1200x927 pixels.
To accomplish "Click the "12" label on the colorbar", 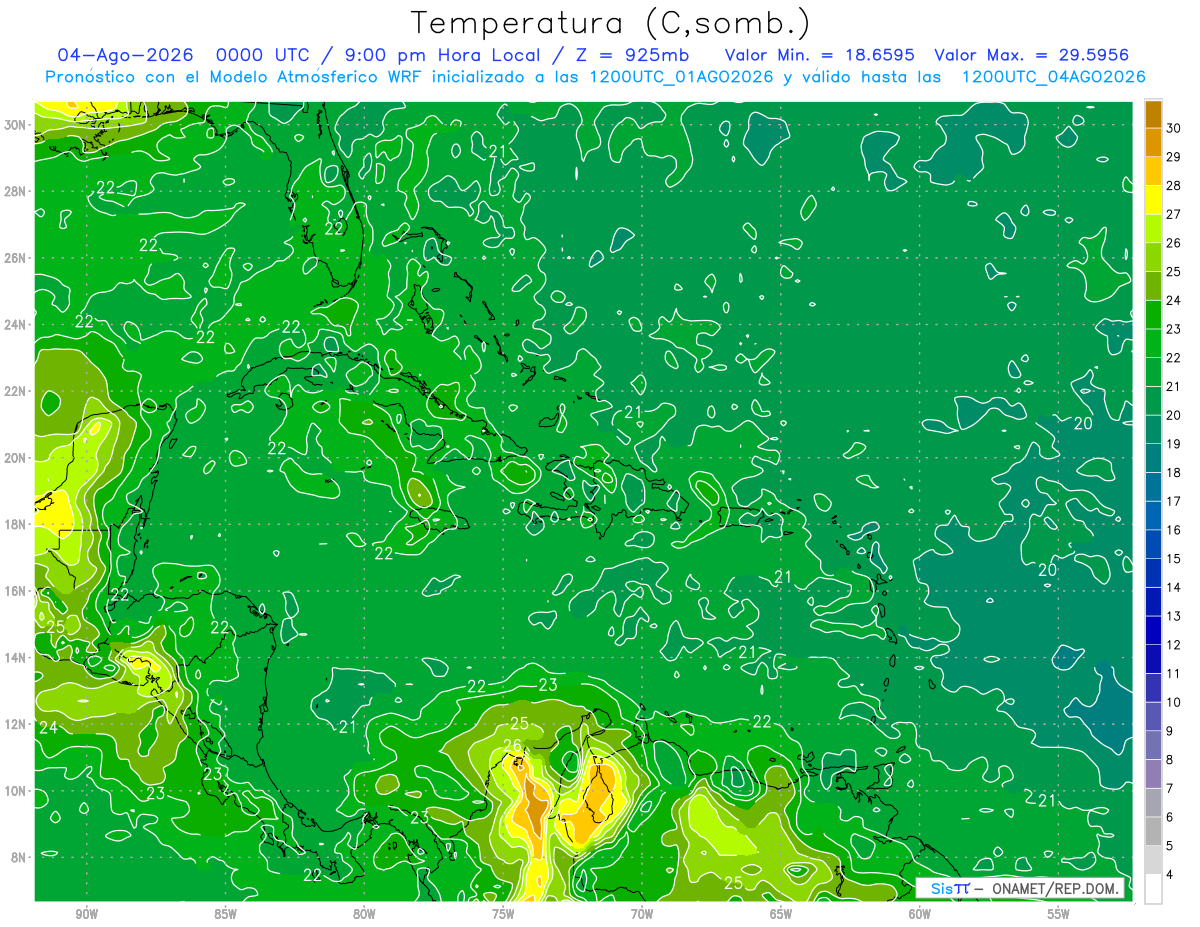I will coord(1174,645).
